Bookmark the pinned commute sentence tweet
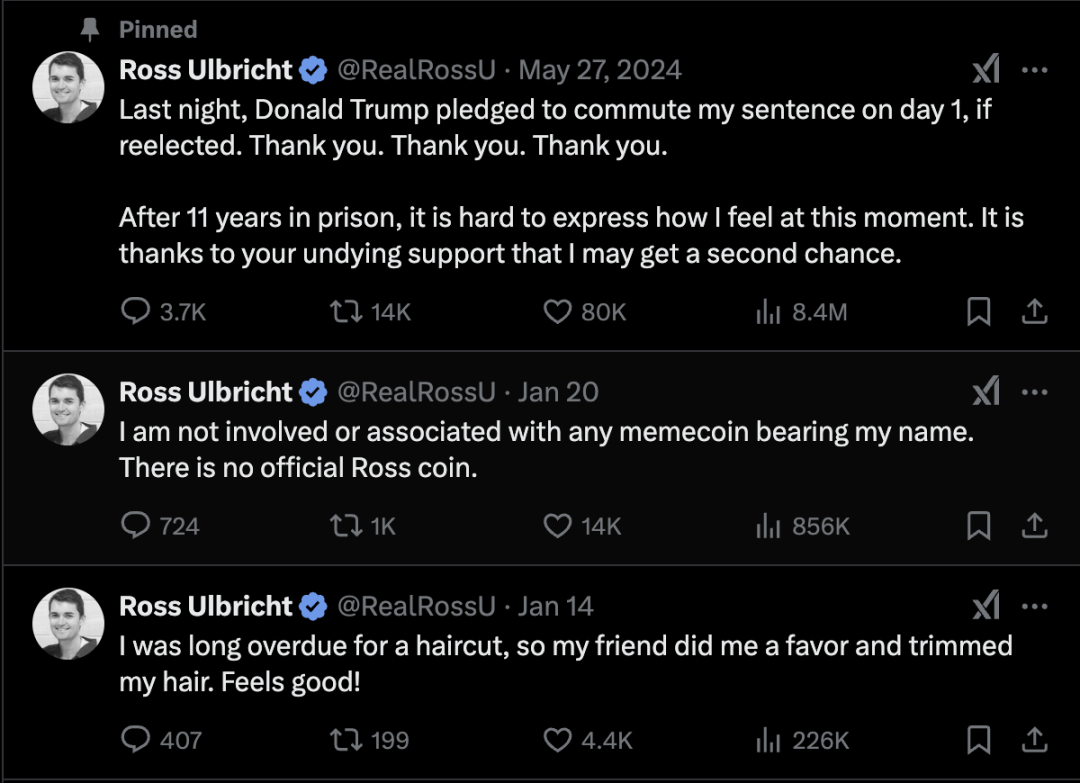This screenshot has height=783, width=1080. [979, 312]
